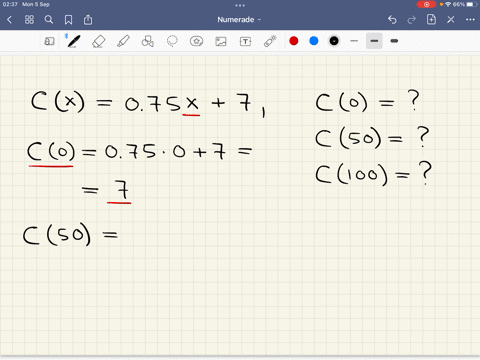Select the Lasso tool
The height and width of the screenshot is (360, 480).
[172, 41]
